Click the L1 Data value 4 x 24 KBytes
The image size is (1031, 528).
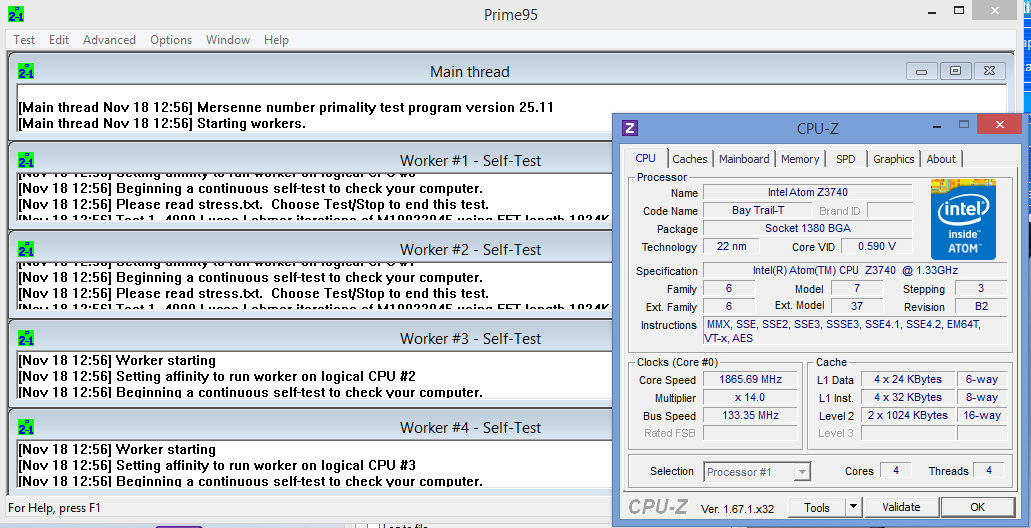[x=907, y=379]
